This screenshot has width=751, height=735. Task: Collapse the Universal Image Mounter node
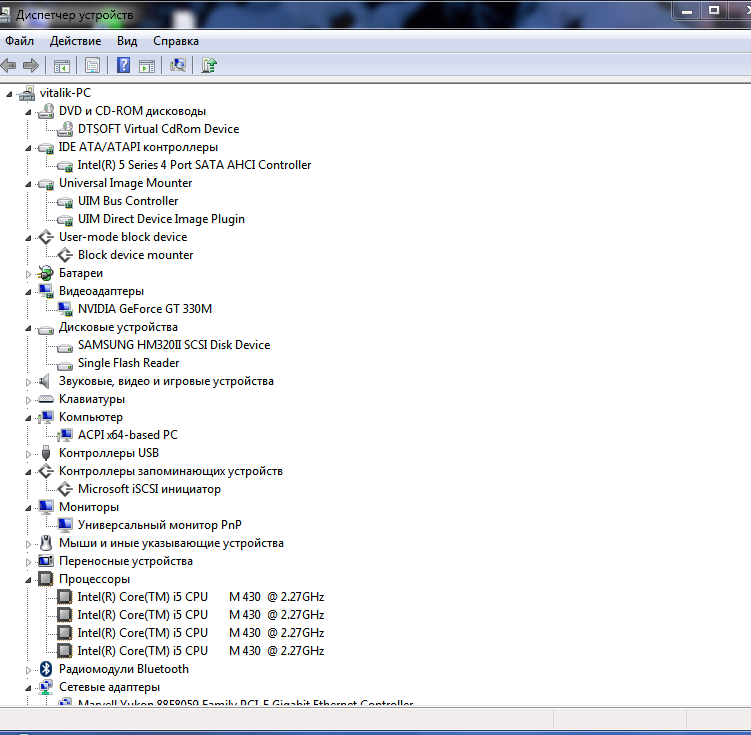[x=28, y=184]
